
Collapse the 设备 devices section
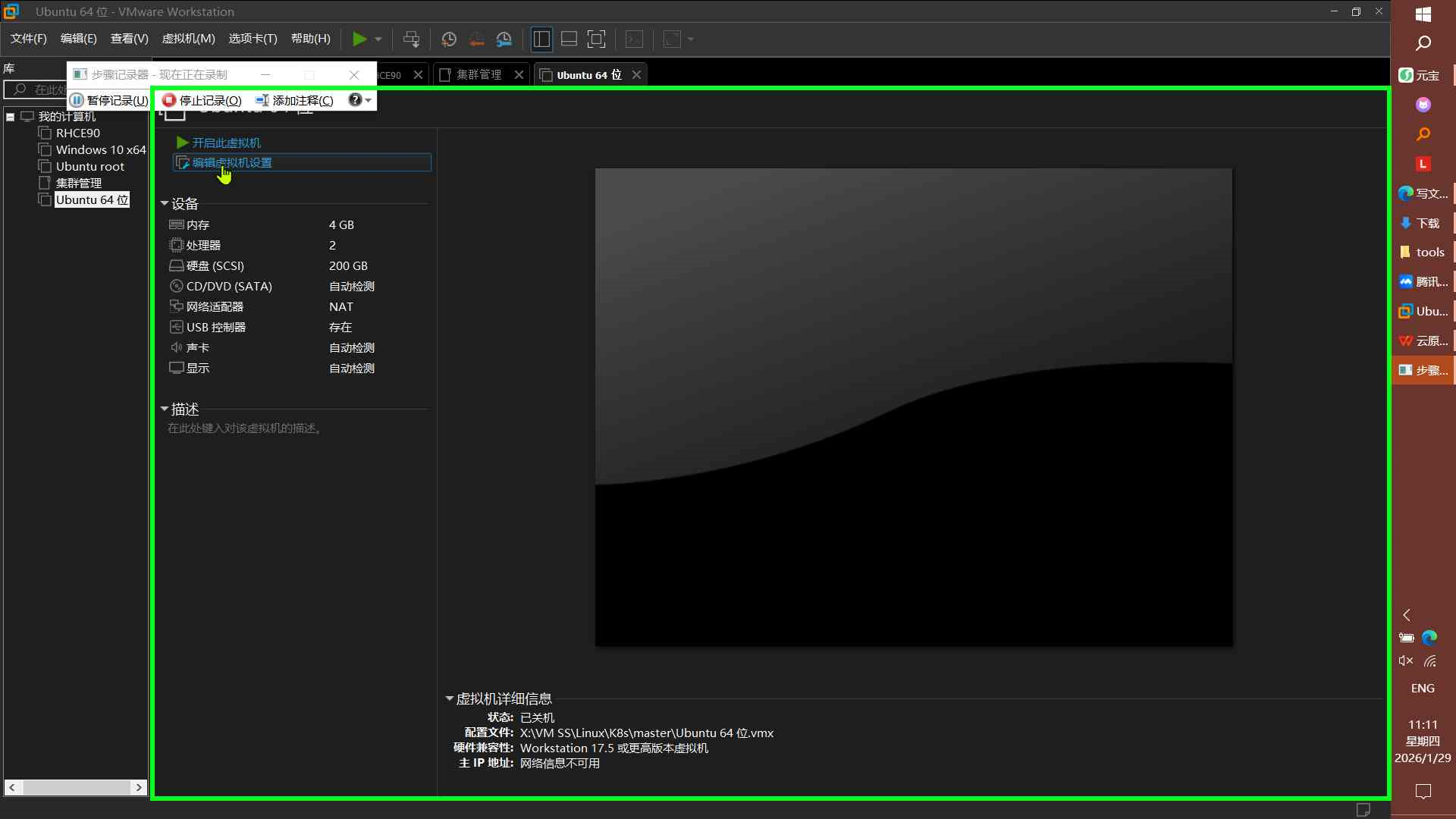click(165, 204)
